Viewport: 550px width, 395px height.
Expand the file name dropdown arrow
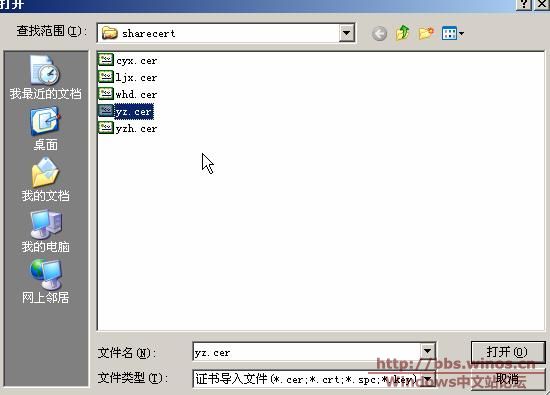click(427, 352)
